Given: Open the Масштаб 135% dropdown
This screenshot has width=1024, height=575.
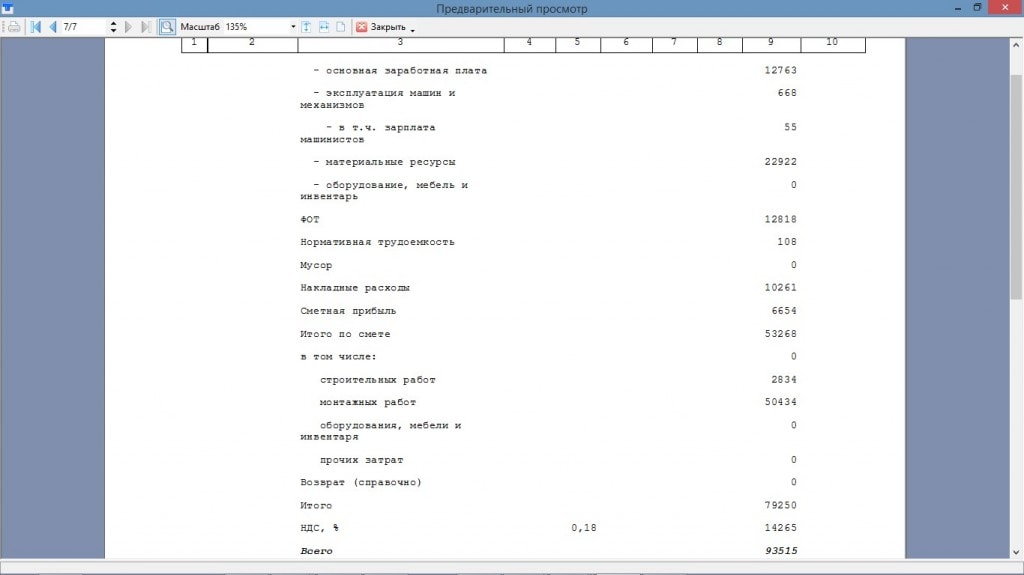Looking at the screenshot, I should [293, 27].
